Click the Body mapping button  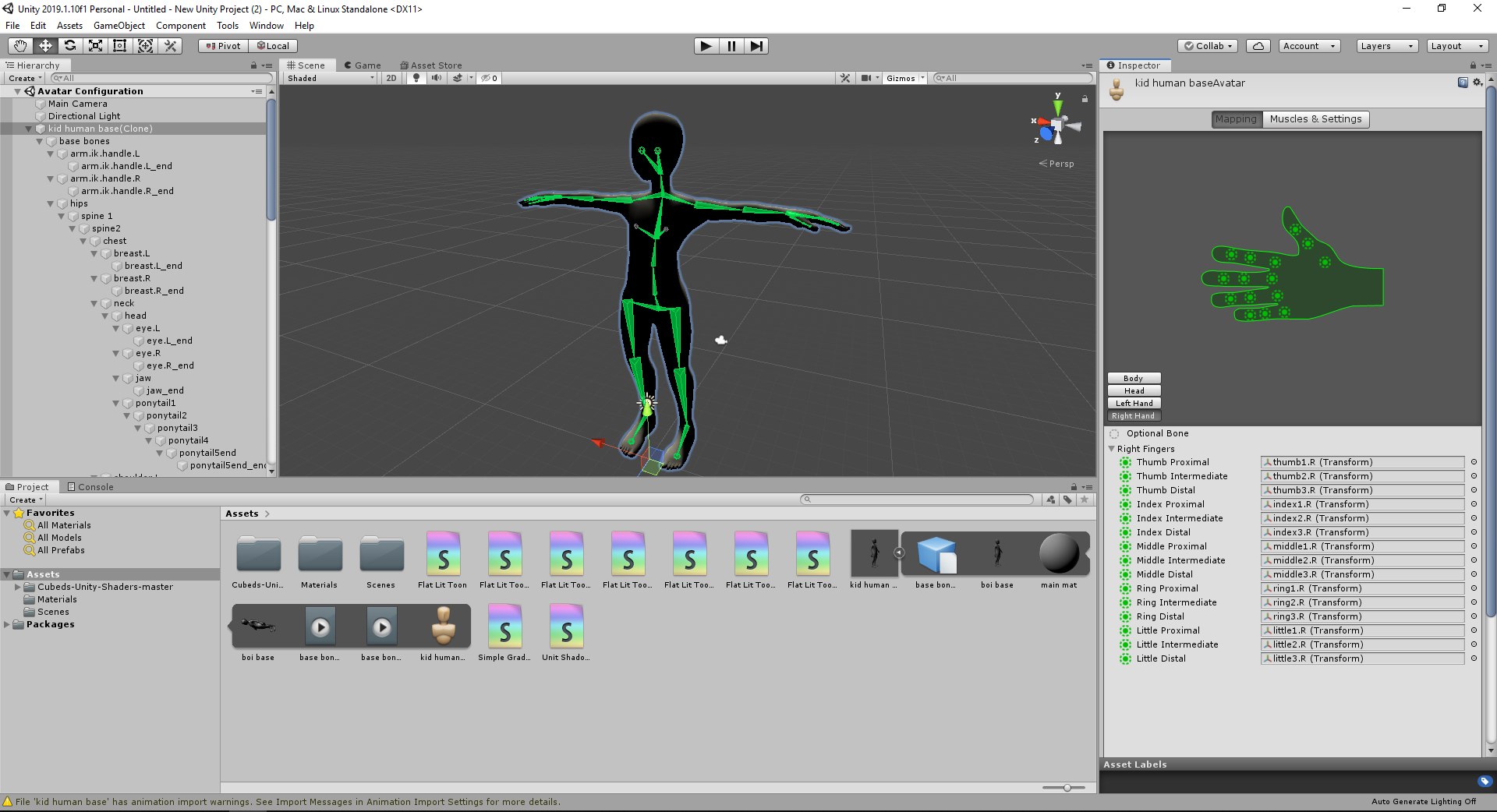click(1134, 378)
